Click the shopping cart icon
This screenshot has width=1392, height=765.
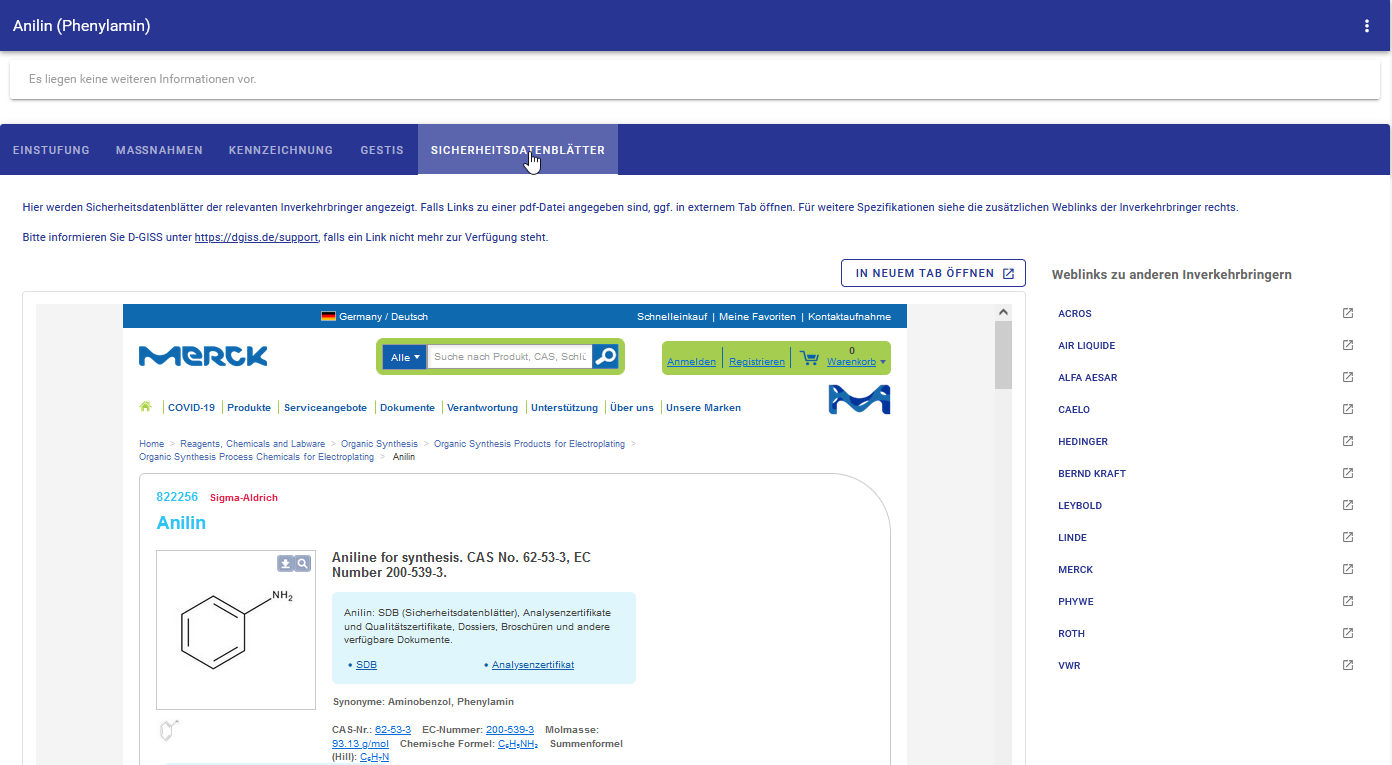[x=810, y=358]
